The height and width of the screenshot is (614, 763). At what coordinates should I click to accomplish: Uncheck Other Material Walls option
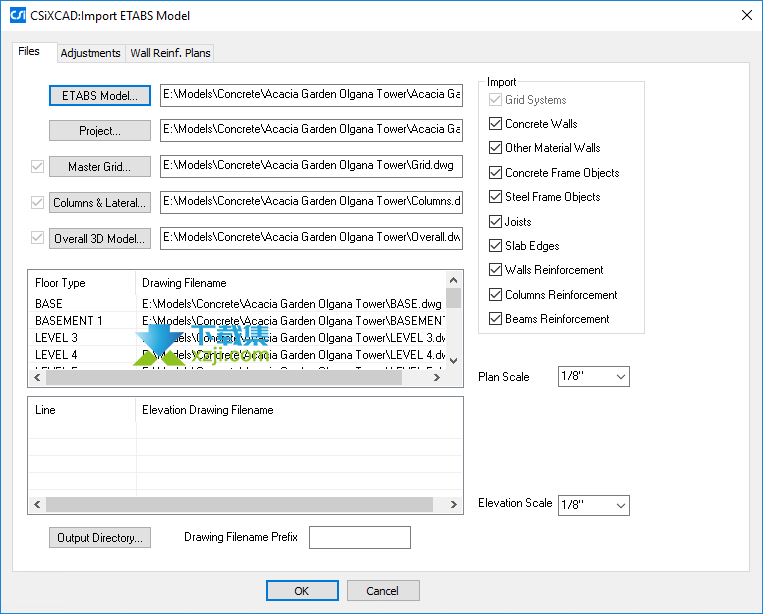[495, 147]
